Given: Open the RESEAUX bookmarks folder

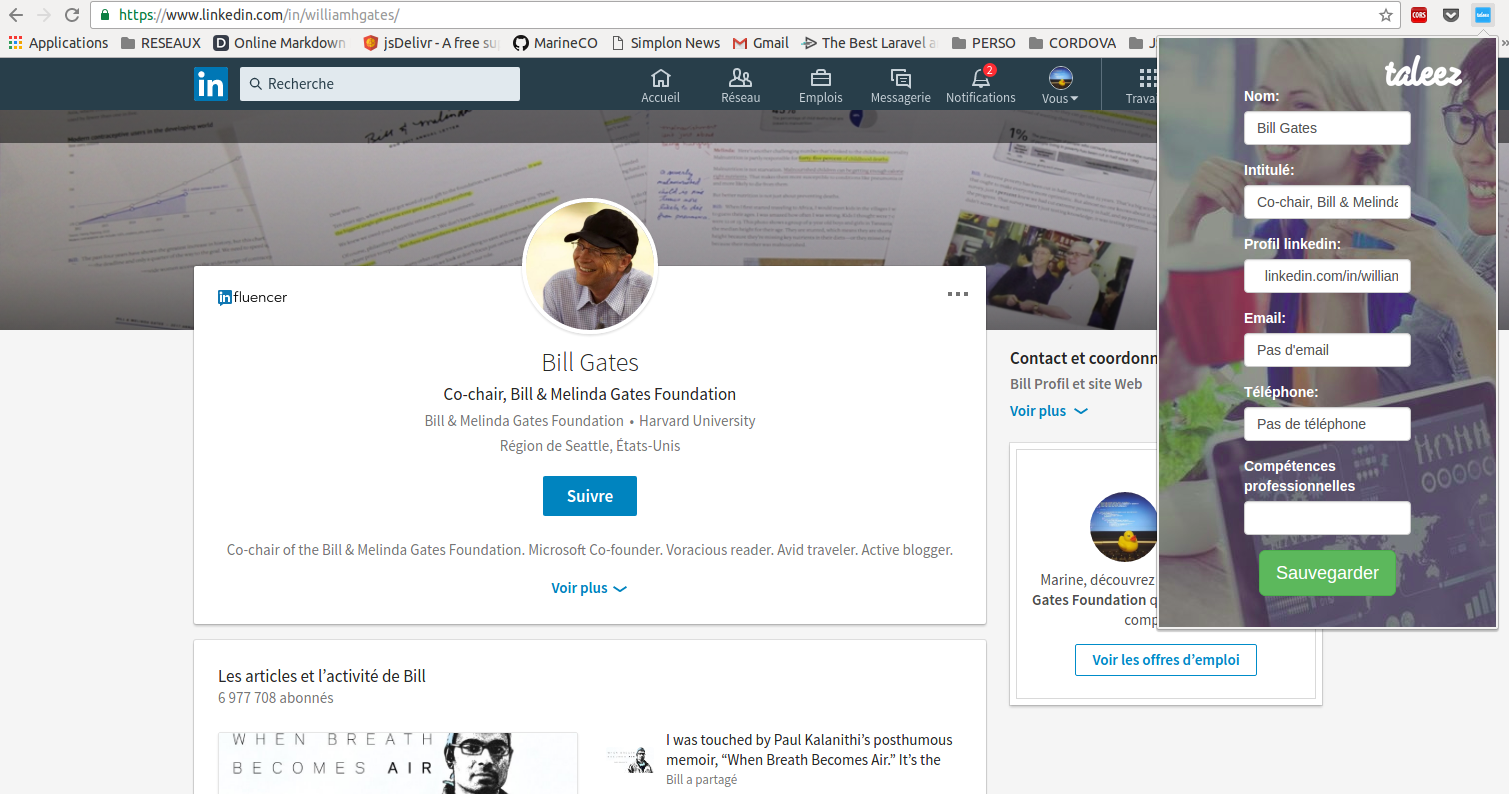Looking at the screenshot, I should point(160,43).
